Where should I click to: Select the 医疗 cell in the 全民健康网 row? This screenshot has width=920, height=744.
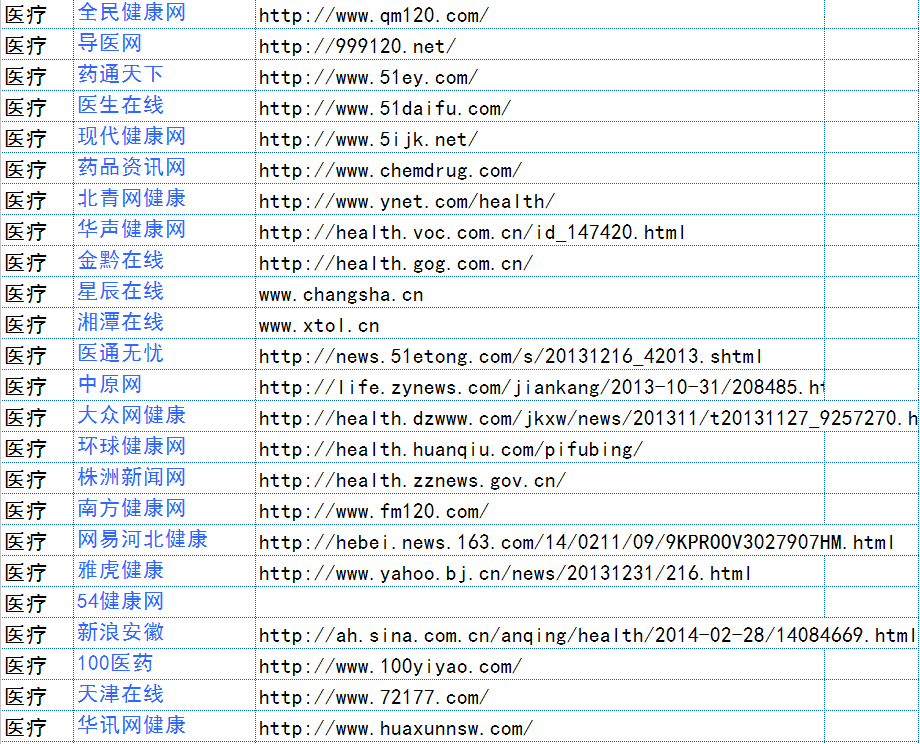37,14
